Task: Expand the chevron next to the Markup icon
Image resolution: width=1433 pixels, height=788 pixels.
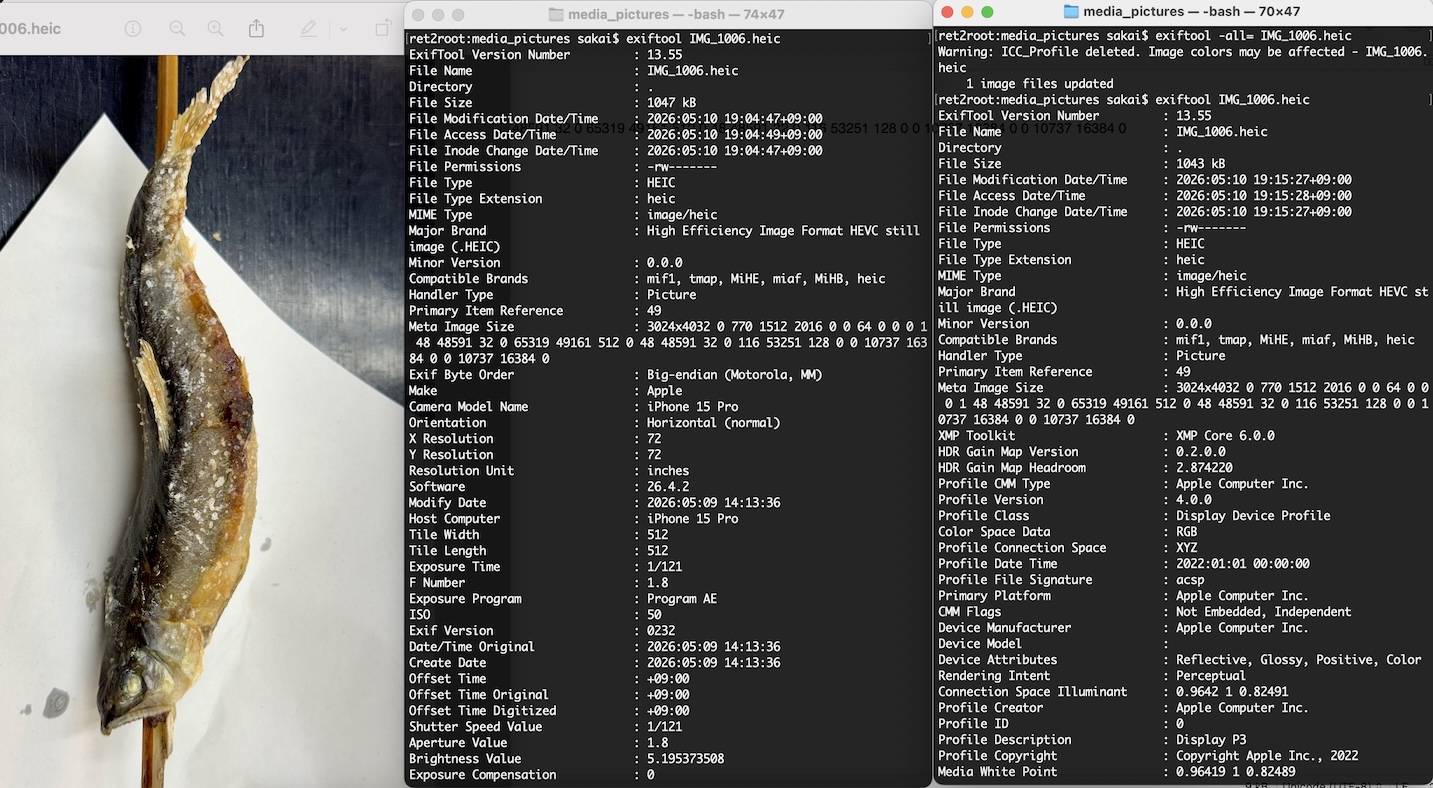Action: [343, 29]
